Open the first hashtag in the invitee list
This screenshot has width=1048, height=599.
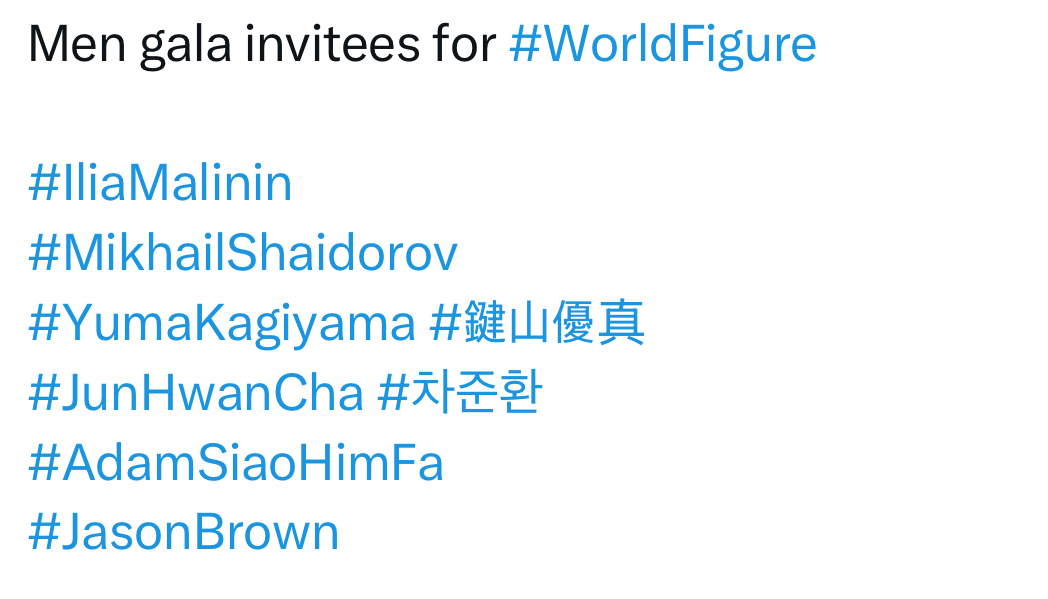tap(160, 184)
